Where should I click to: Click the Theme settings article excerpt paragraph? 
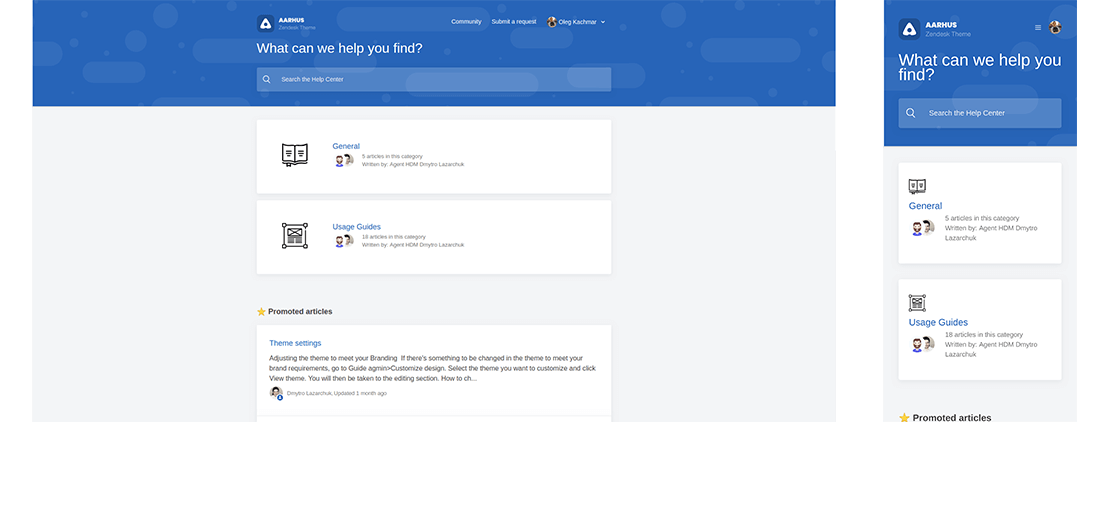[433, 368]
